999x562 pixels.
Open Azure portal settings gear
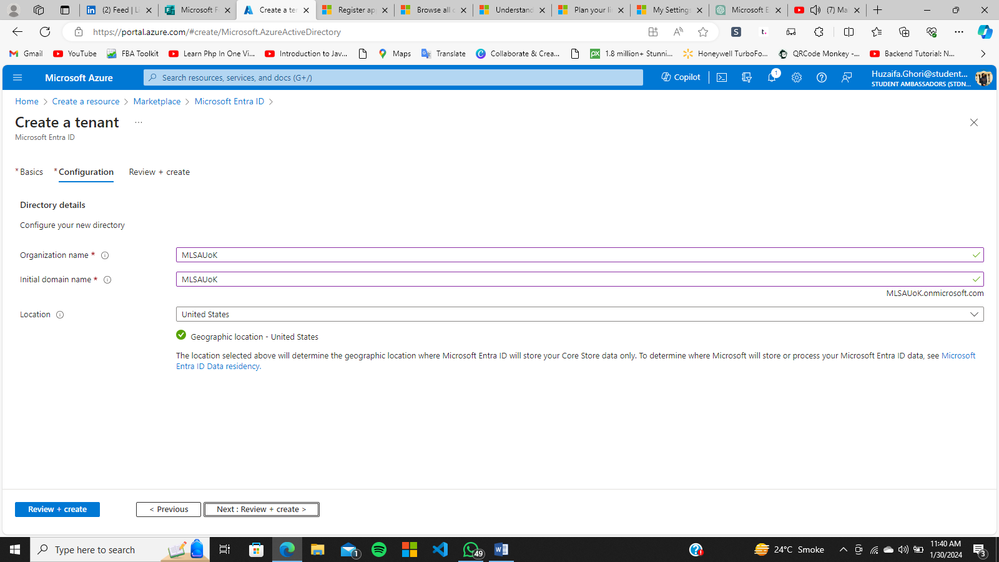pyautogui.click(x=796, y=78)
